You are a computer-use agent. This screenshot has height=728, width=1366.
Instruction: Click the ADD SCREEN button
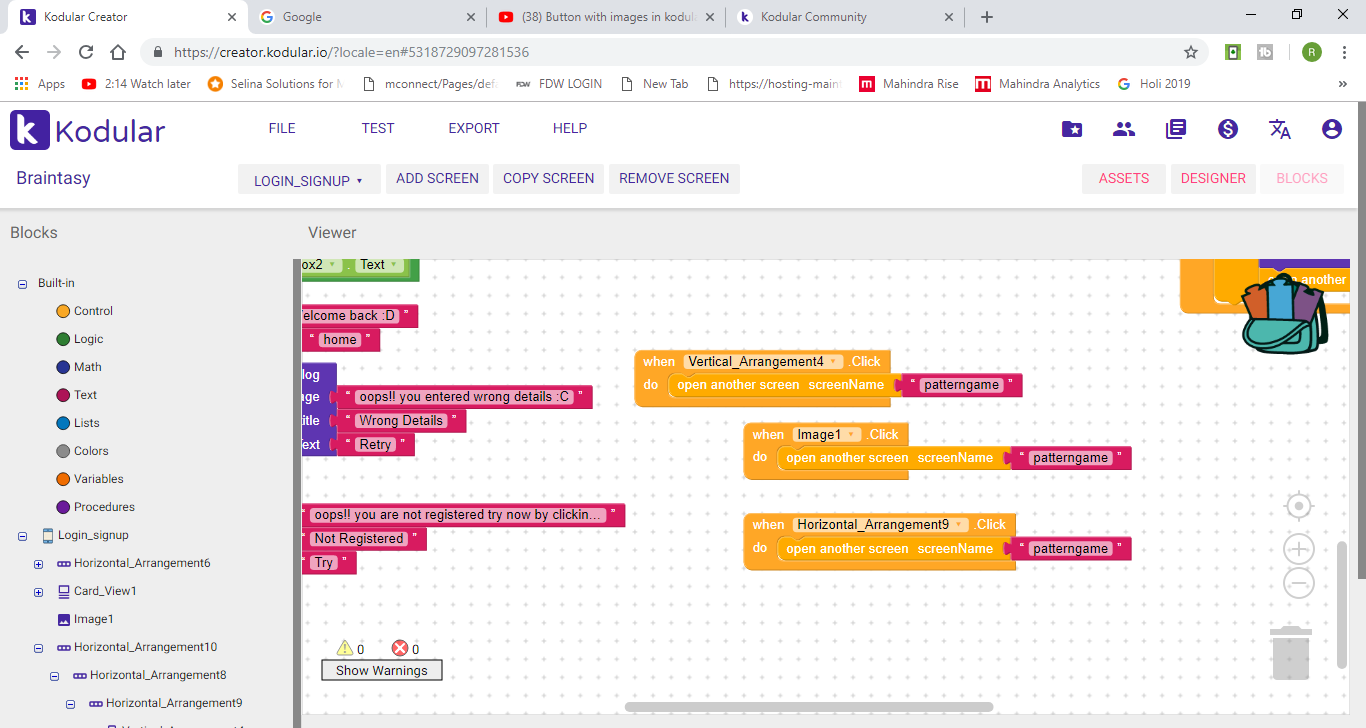[x=437, y=178]
